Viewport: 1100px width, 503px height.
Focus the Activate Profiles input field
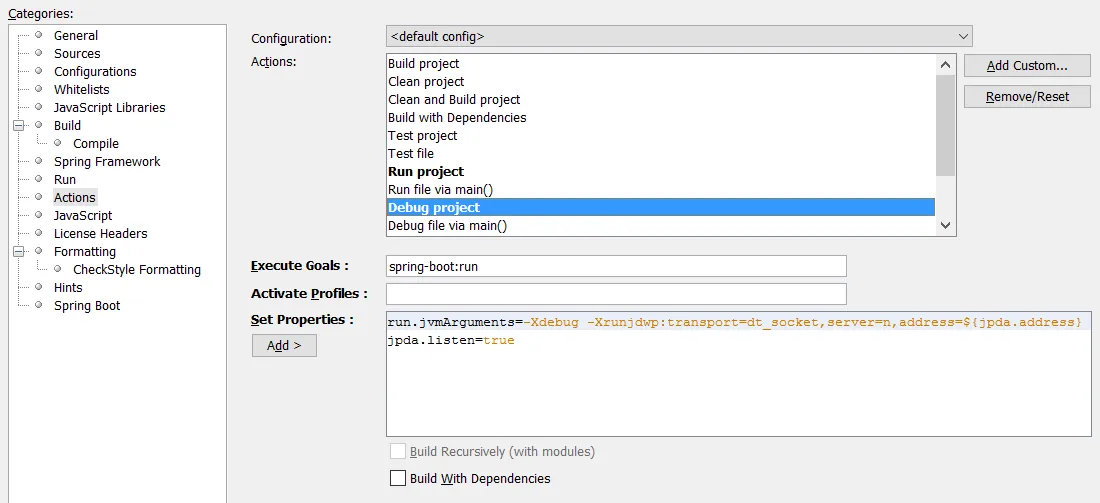pos(616,294)
